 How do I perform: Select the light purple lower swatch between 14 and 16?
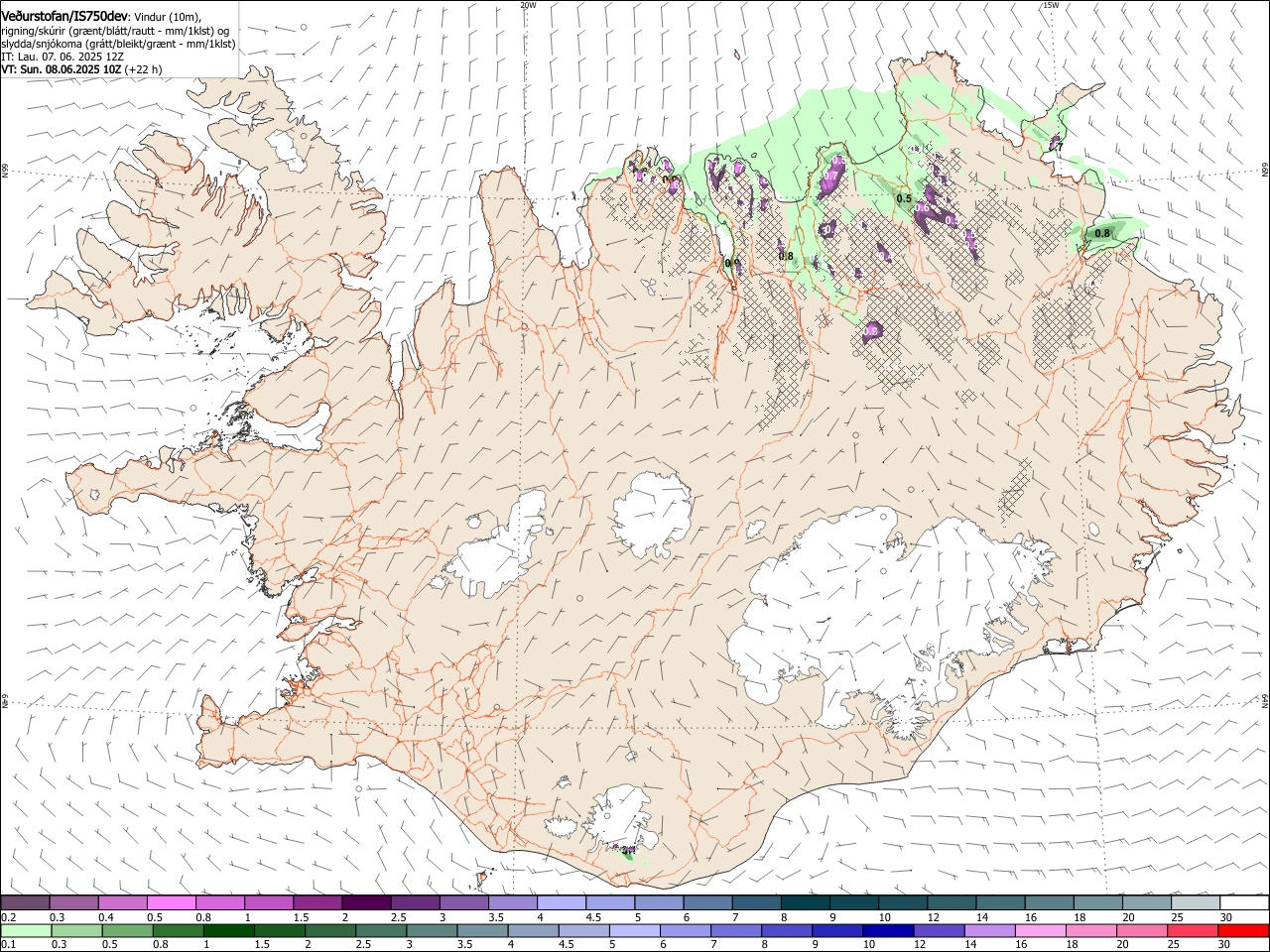[x=989, y=931]
